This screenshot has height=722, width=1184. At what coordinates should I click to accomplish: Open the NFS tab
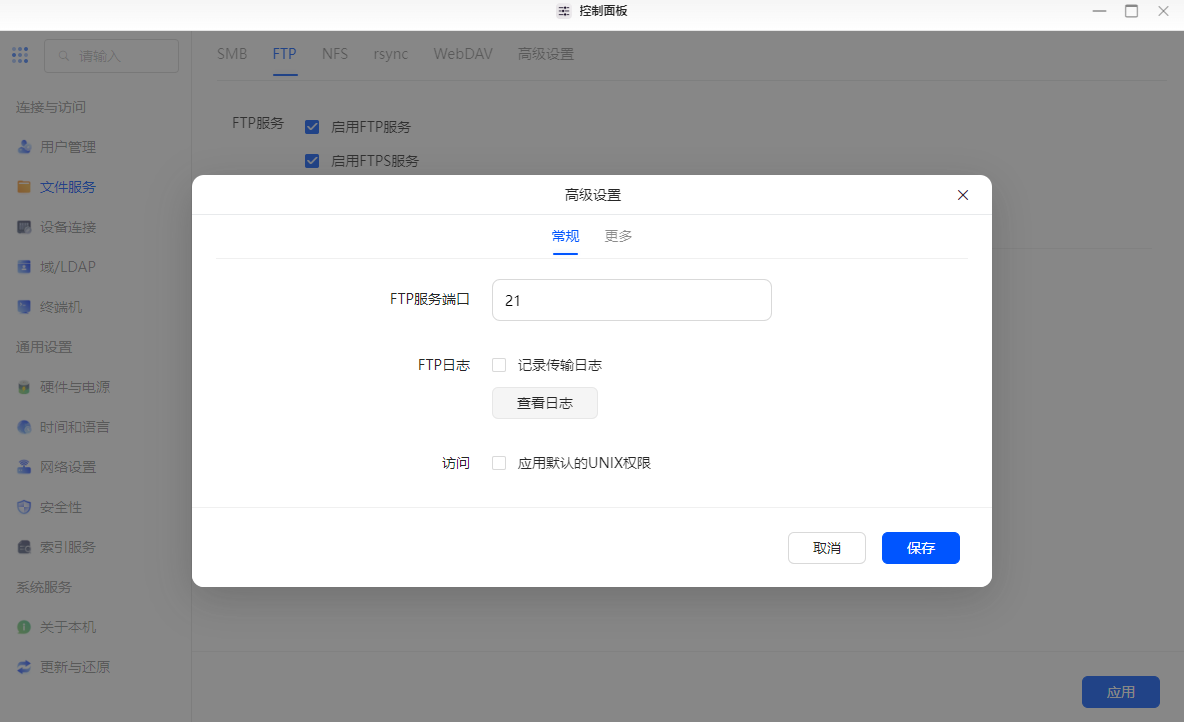[335, 54]
